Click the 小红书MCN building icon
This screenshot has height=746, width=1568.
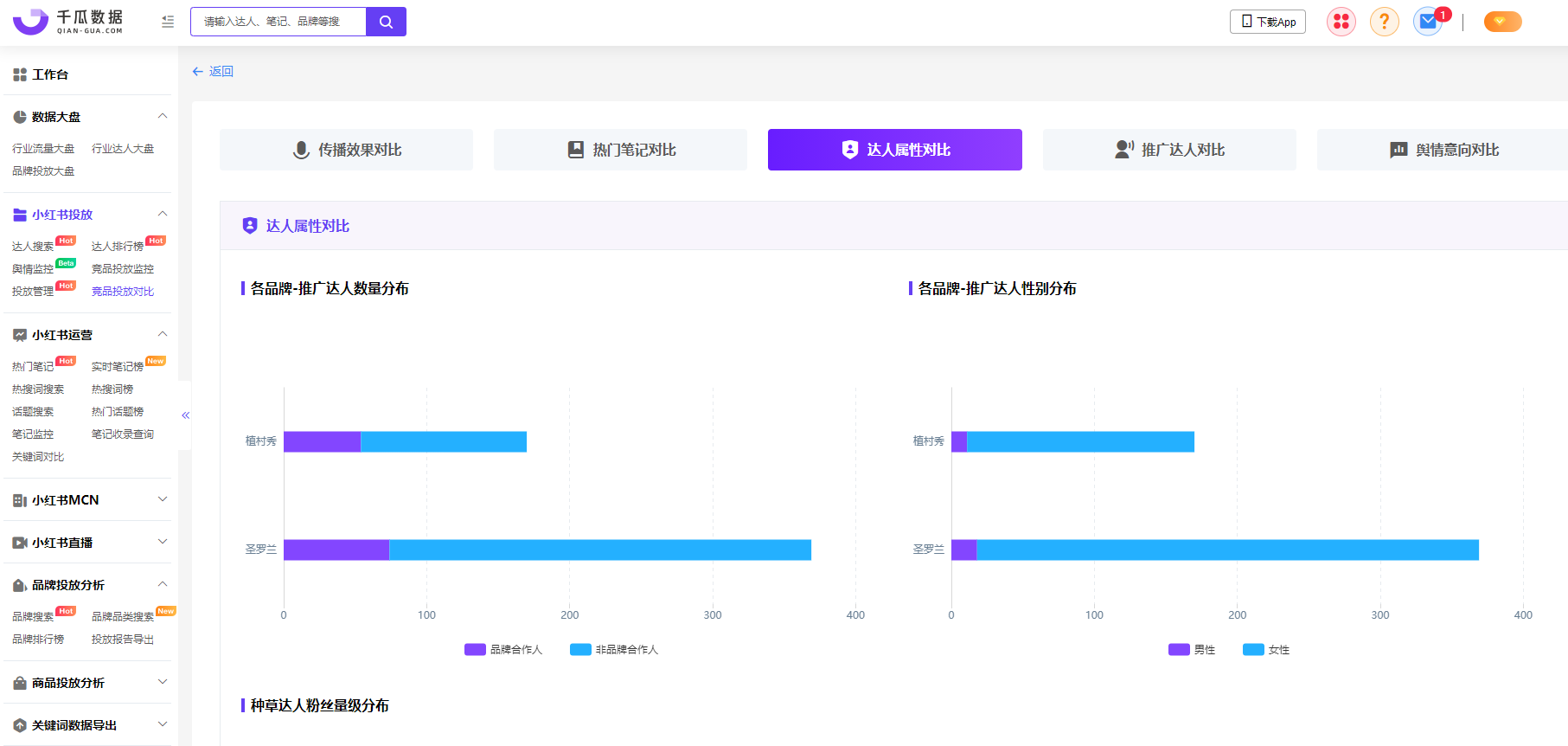pos(20,500)
